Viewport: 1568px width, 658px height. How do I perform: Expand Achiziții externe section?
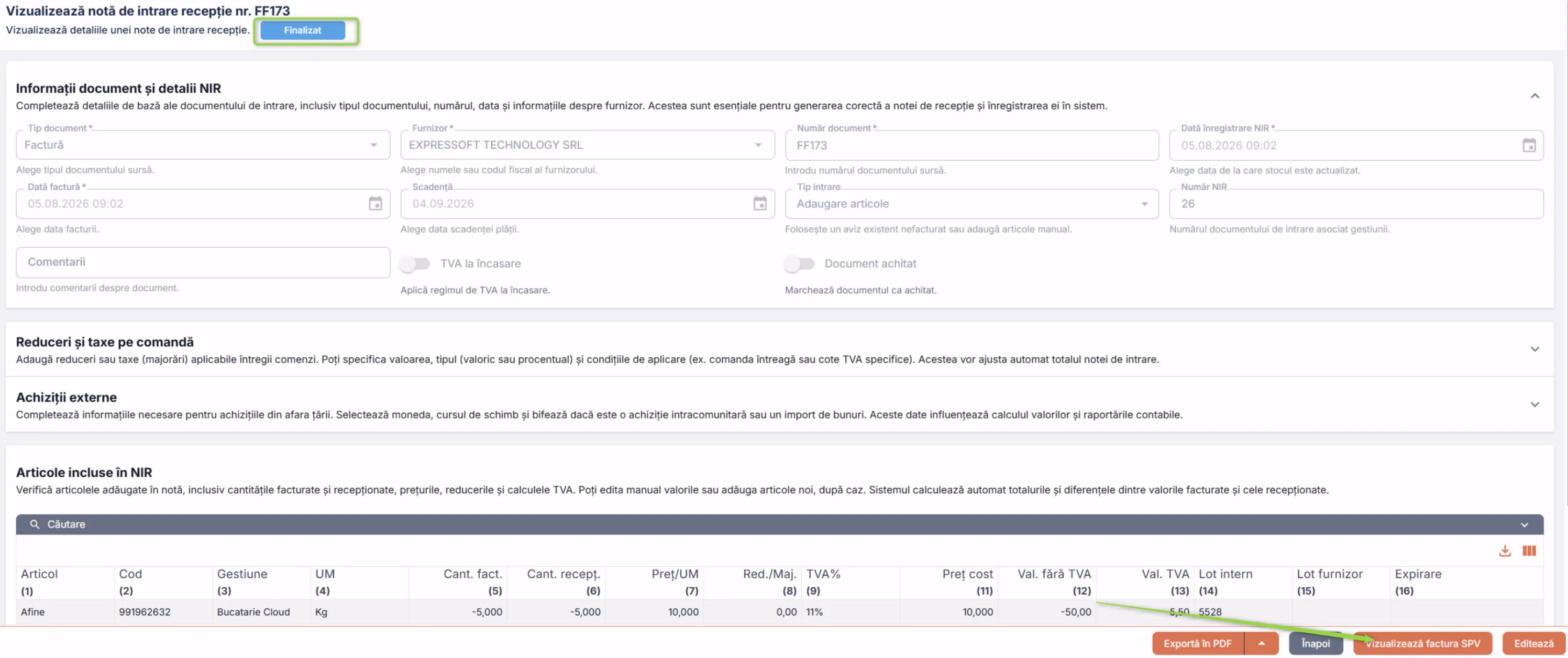click(x=1534, y=405)
